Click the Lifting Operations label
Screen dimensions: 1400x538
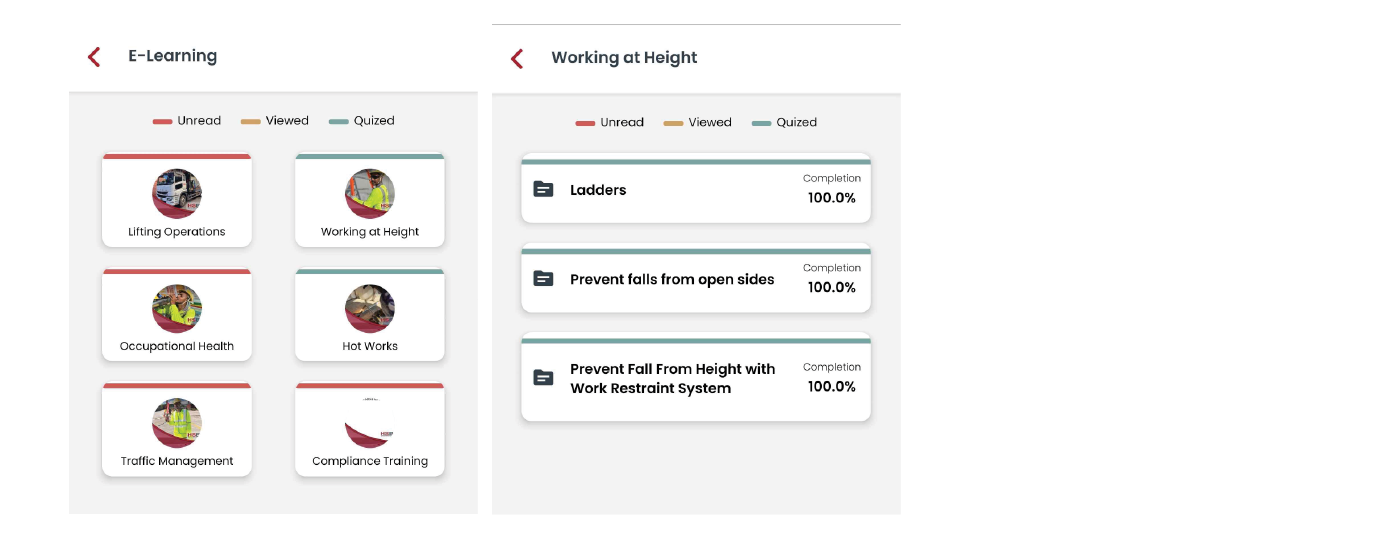[x=177, y=232]
